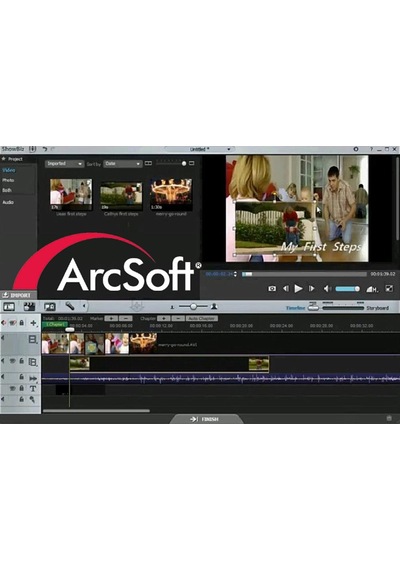400x570 pixels.
Task: Select Audio in the media sidebar
Action: pos(8,202)
